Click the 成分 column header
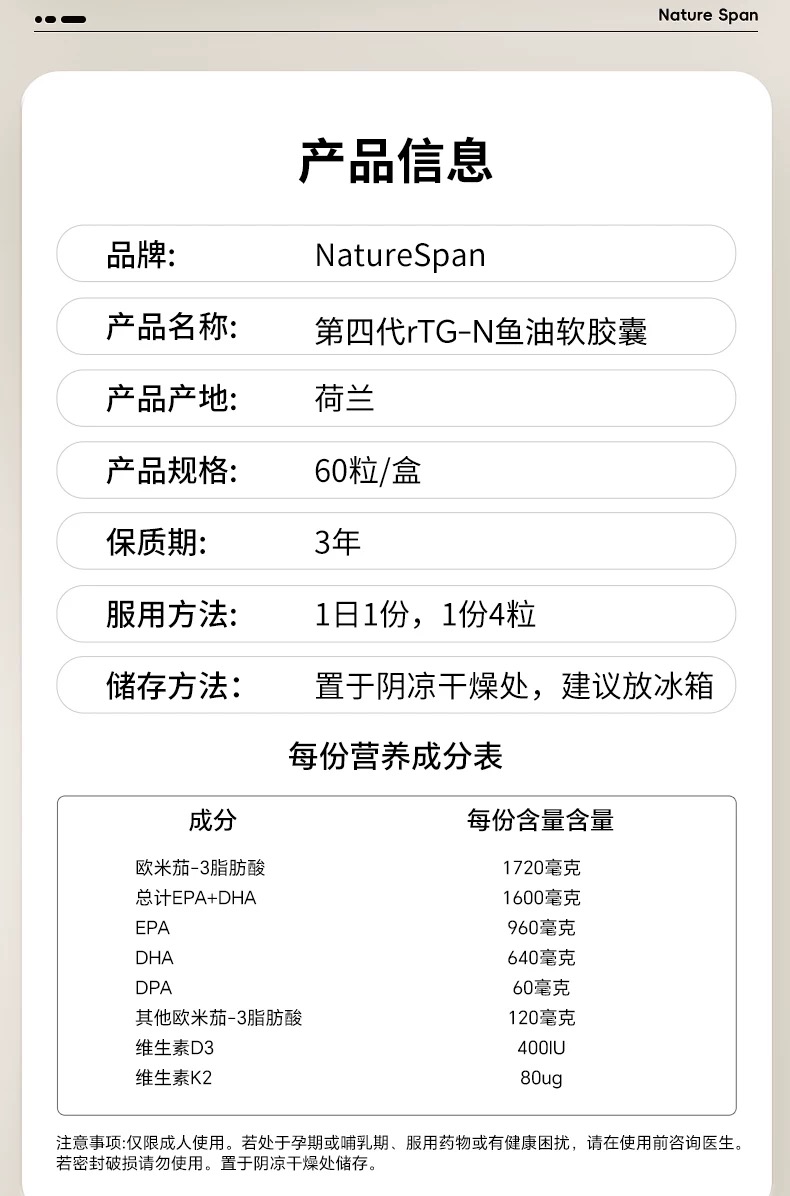790x1196 pixels. click(x=213, y=821)
